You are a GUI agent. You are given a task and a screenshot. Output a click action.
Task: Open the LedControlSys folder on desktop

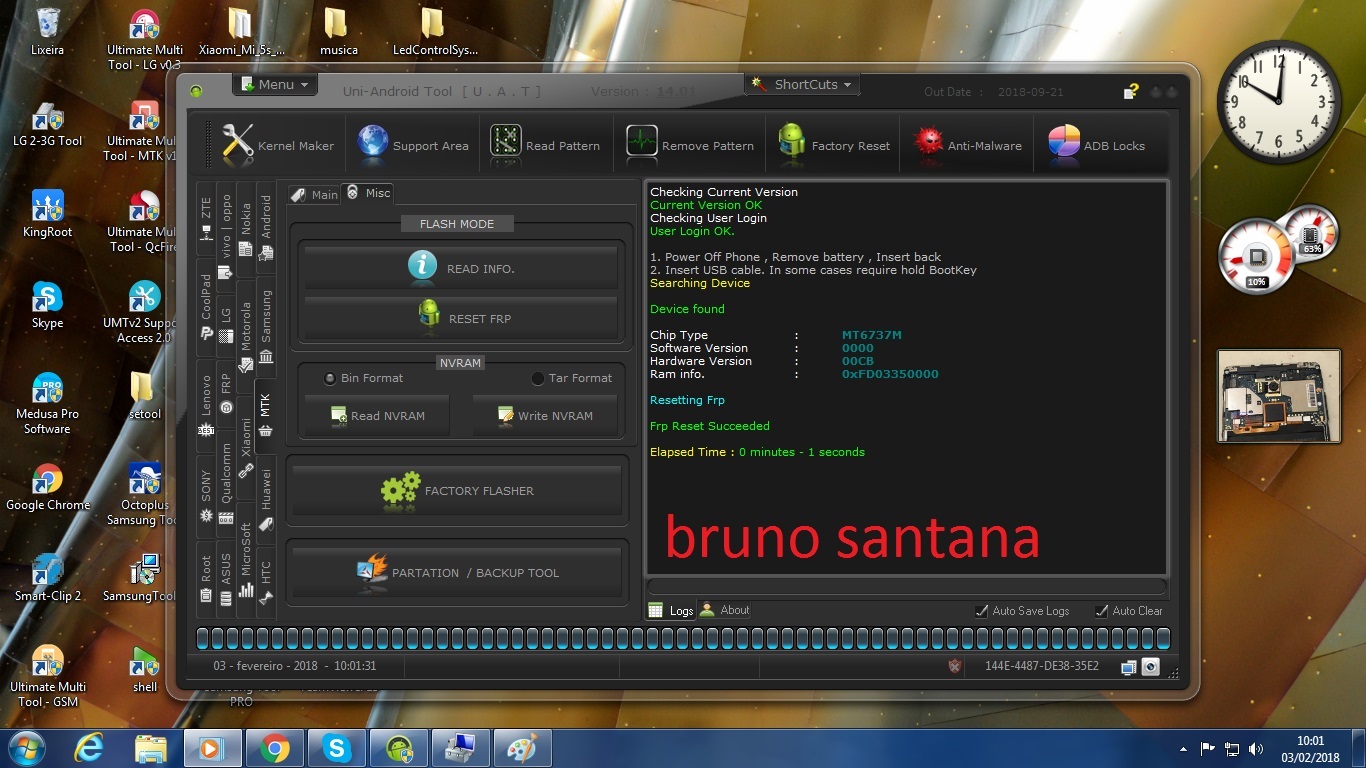pyautogui.click(x=434, y=32)
